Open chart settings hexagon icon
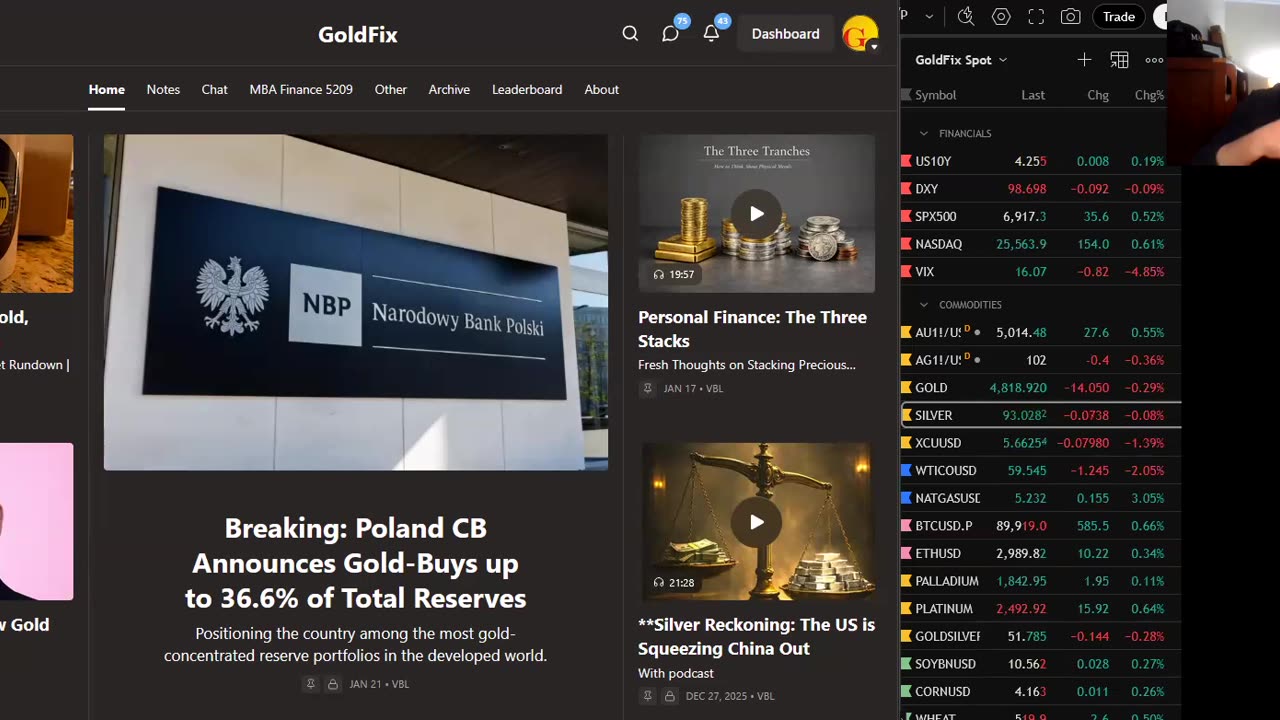The image size is (1280, 720). coord(1001,16)
